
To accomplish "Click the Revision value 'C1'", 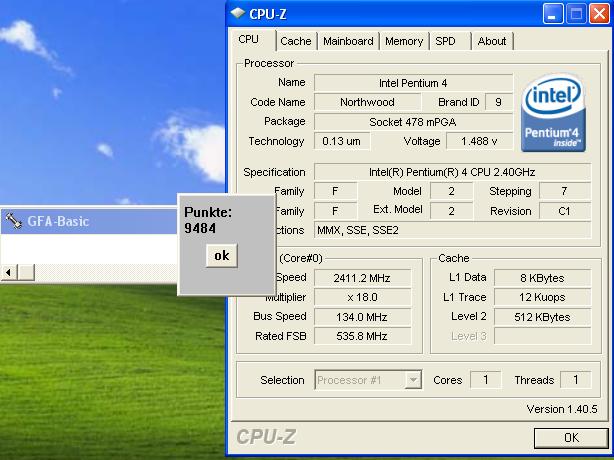I will click(565, 211).
